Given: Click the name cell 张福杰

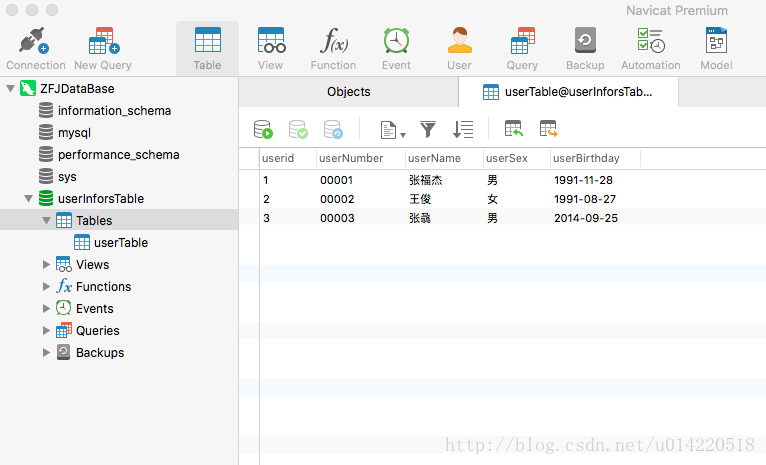Looking at the screenshot, I should 426,180.
